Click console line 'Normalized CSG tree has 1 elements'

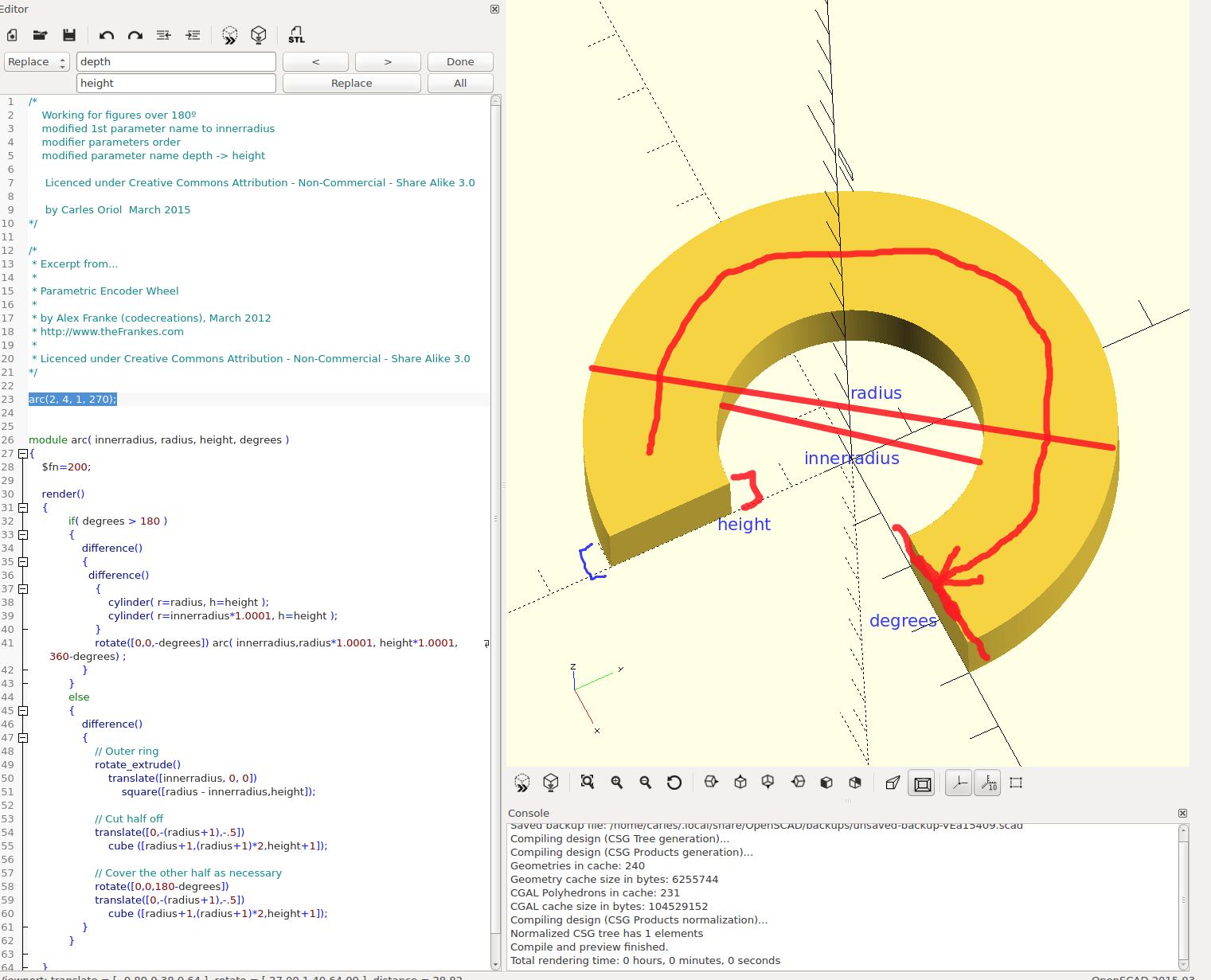(x=607, y=933)
